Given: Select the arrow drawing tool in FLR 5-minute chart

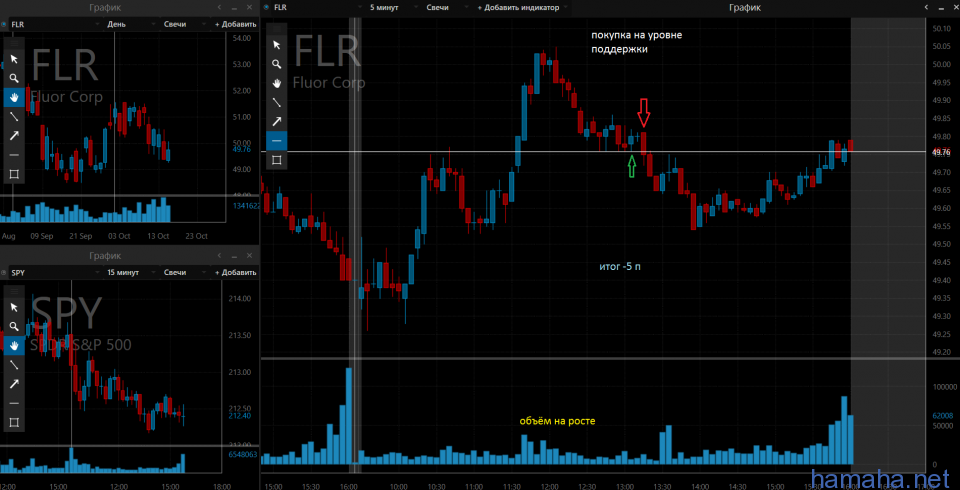Looking at the screenshot, I should coord(277,121).
